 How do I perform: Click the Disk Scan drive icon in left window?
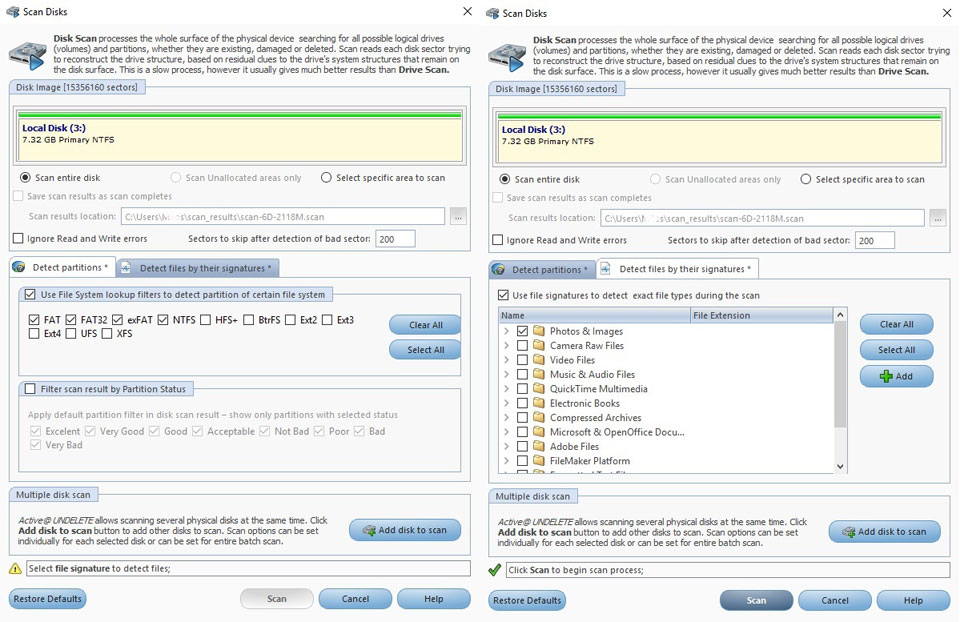(28, 55)
